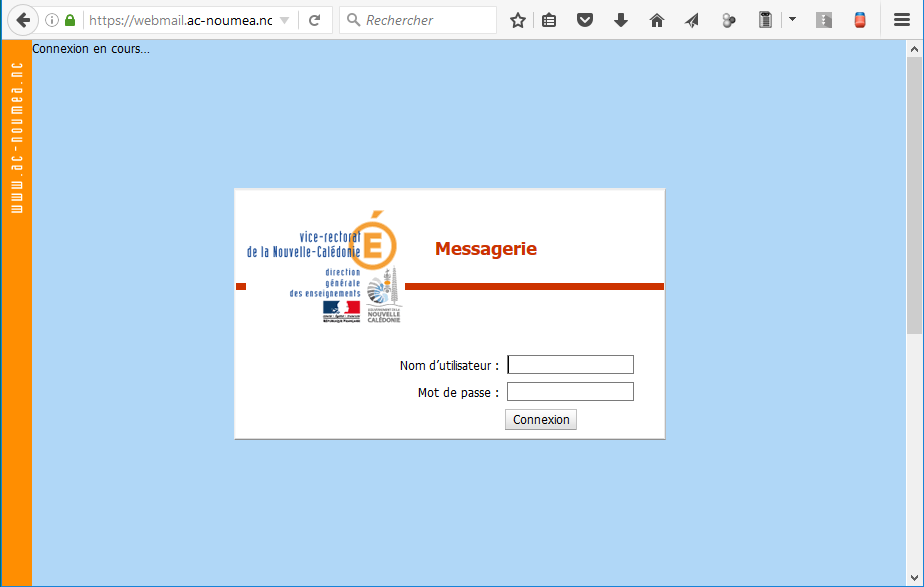The width and height of the screenshot is (924, 587).
Task: Click the webmail address bar URL
Action: (x=180, y=20)
